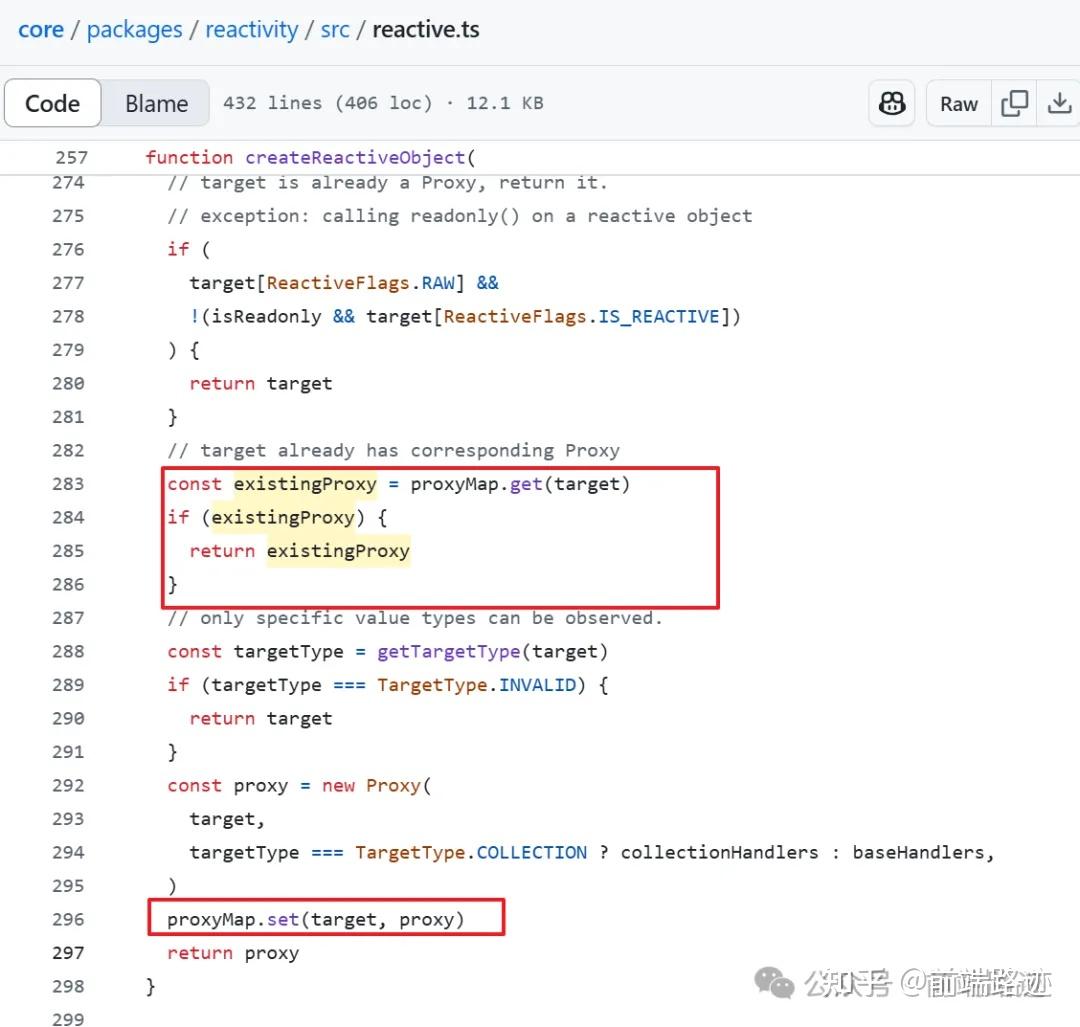Click the '432 lines (406 loc)' file info
Screen dimensions: 1080x1027
[328, 103]
